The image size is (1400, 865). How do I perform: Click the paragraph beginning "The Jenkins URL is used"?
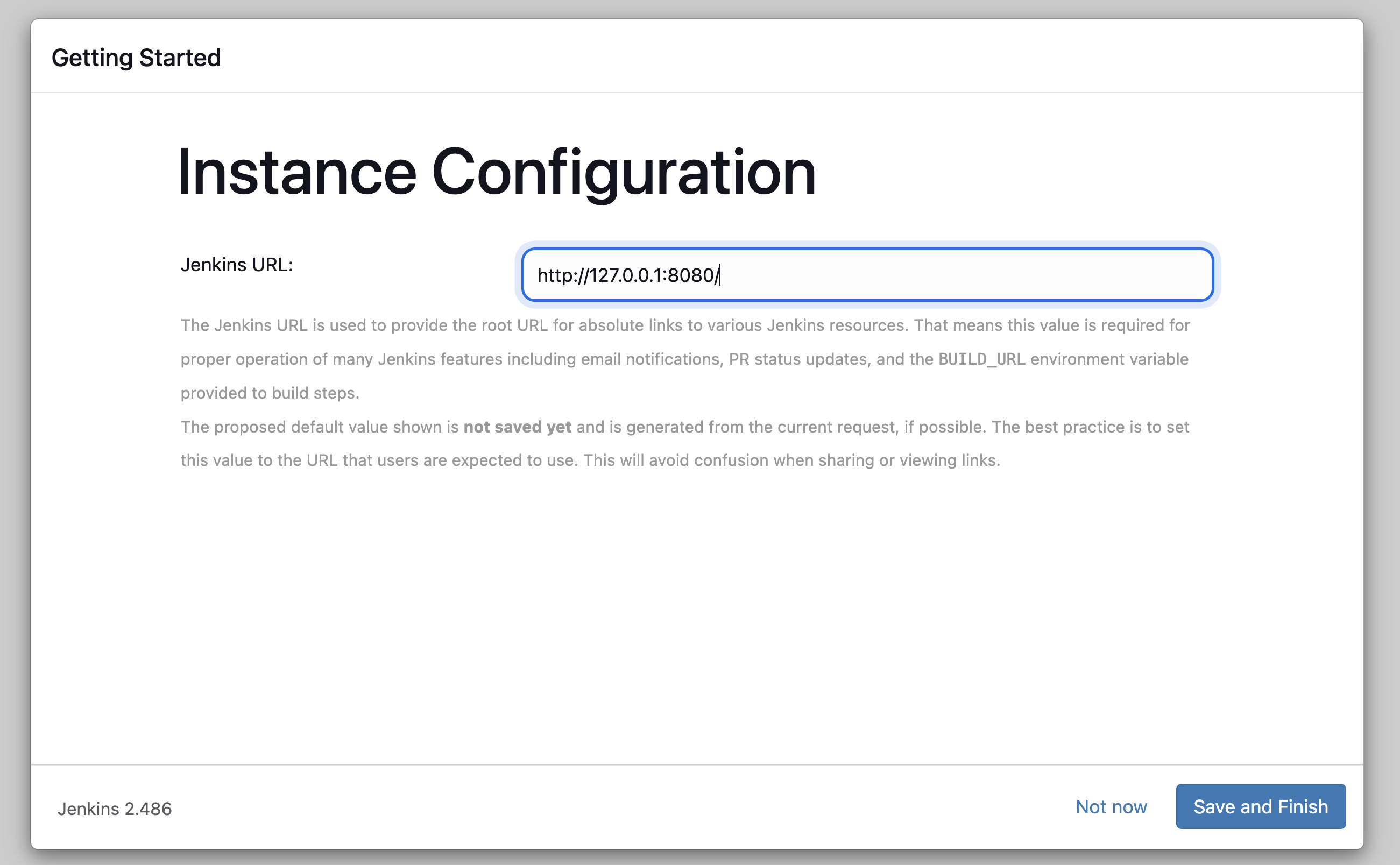tap(685, 359)
